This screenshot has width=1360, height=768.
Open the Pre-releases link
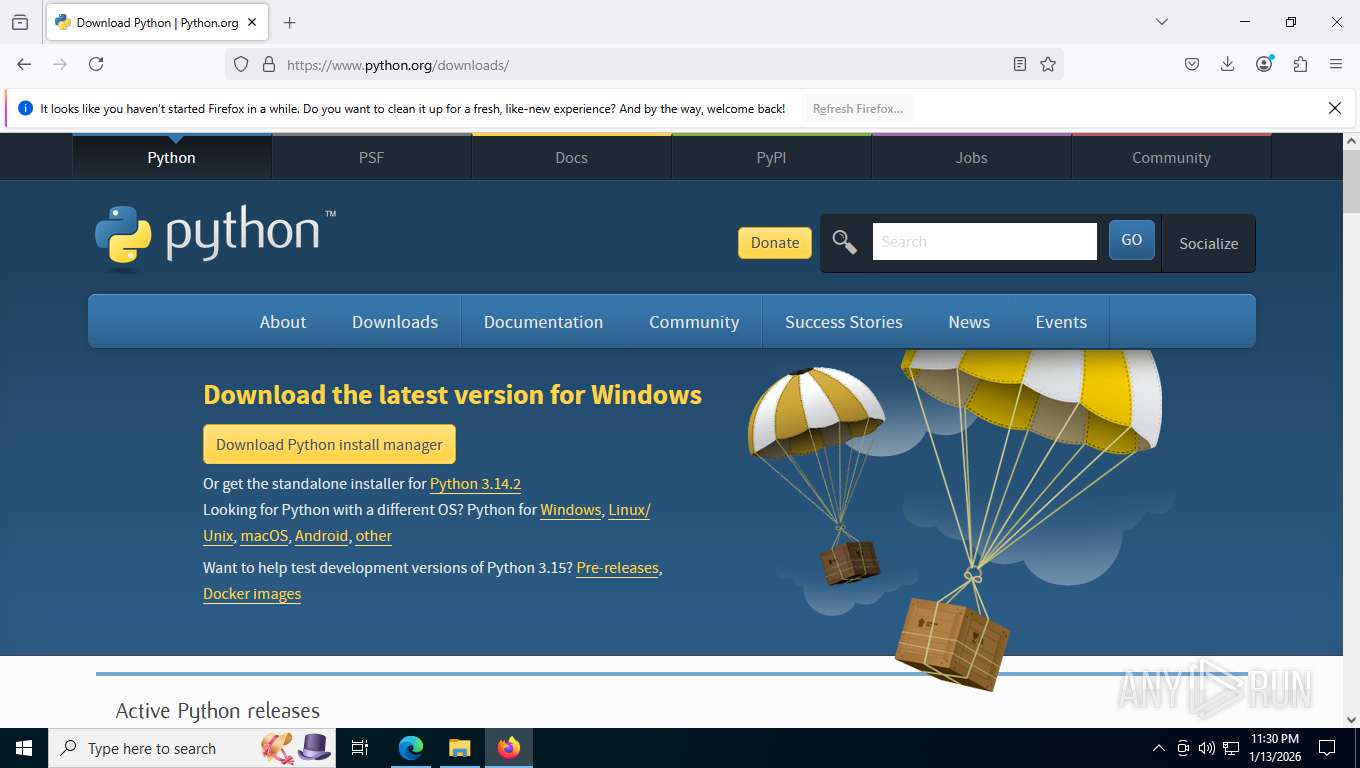point(617,568)
